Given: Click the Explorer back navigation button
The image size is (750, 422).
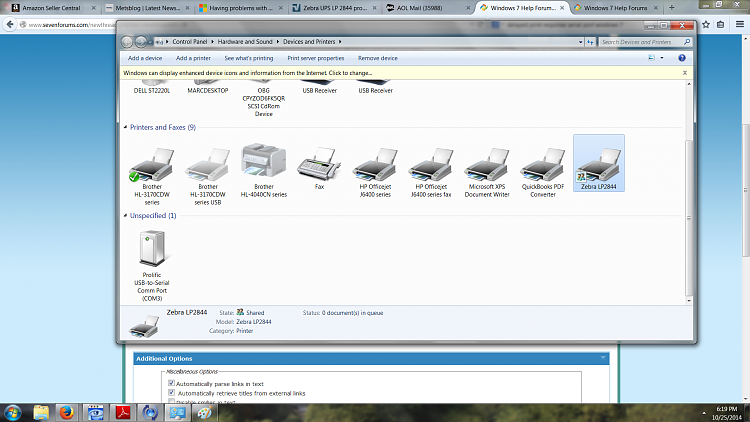Looking at the screenshot, I should click(x=127, y=42).
